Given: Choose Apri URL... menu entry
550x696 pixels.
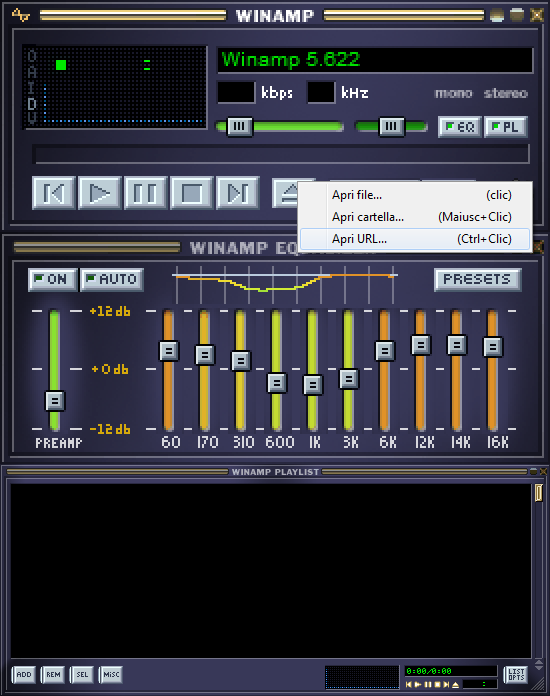Looking at the screenshot, I should 415,239.
